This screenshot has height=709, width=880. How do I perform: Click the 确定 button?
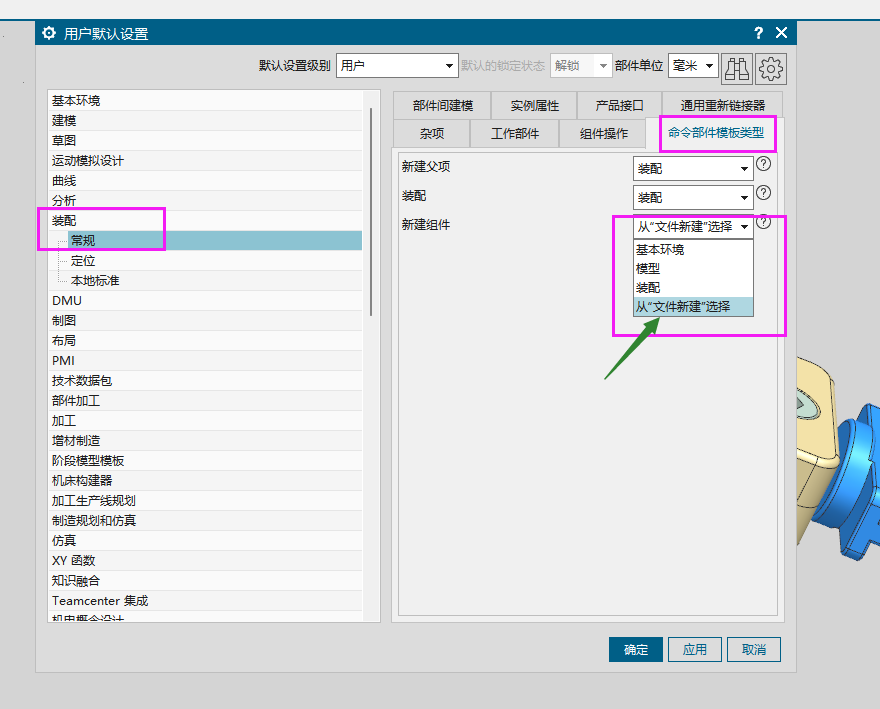point(636,649)
